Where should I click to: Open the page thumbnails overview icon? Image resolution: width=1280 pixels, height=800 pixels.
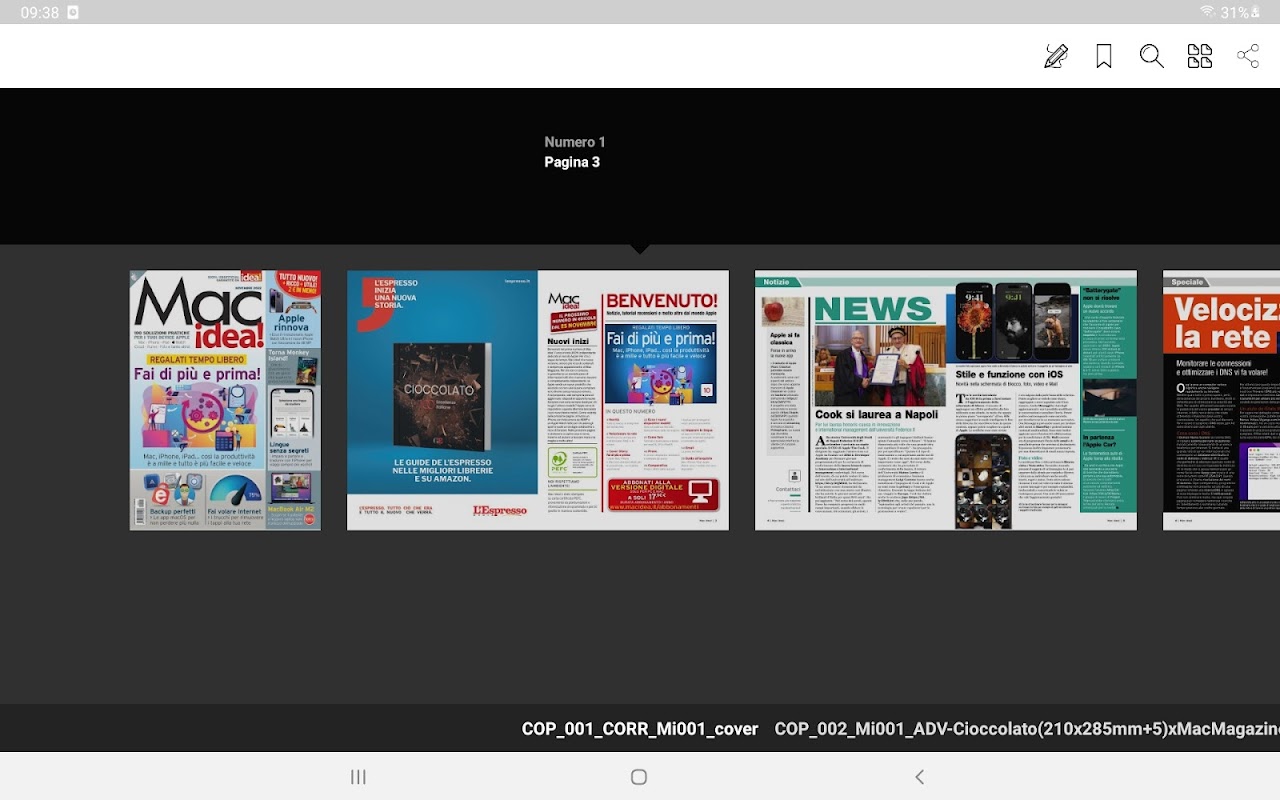(1200, 56)
